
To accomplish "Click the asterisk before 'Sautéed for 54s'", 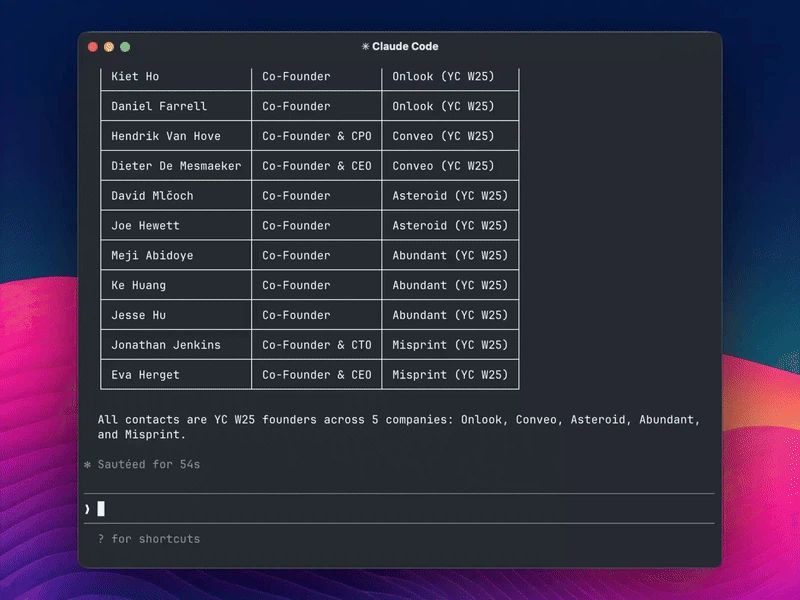I will (x=87, y=464).
